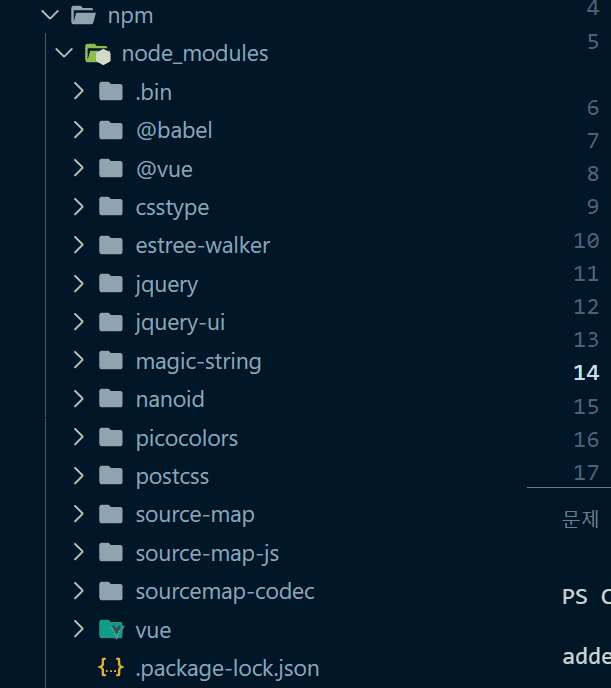Click the folder icon beside picocolors
Viewport: 611px width, 688px height.
[111, 437]
